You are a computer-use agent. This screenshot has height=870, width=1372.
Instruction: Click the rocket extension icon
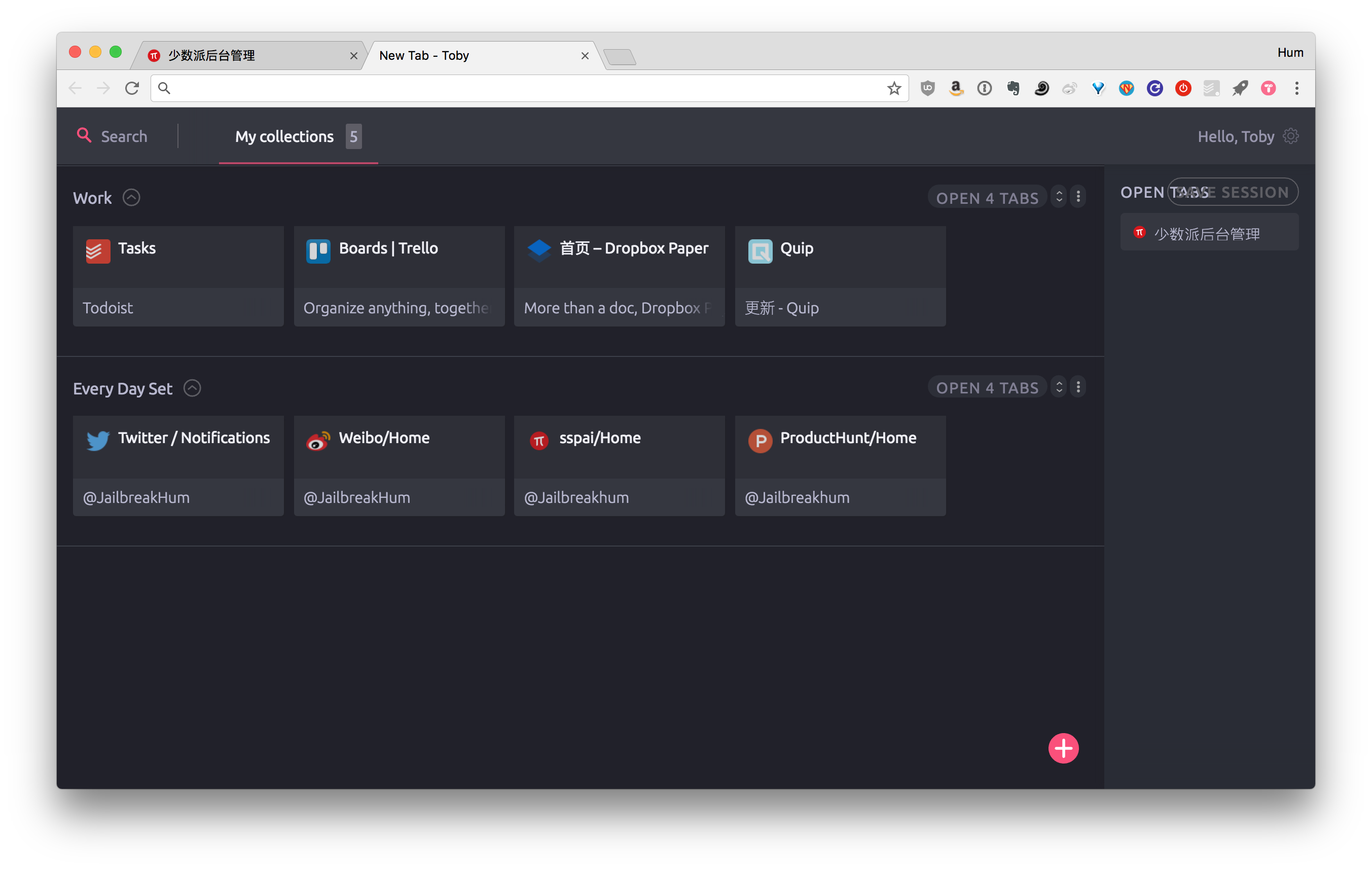(x=1240, y=88)
